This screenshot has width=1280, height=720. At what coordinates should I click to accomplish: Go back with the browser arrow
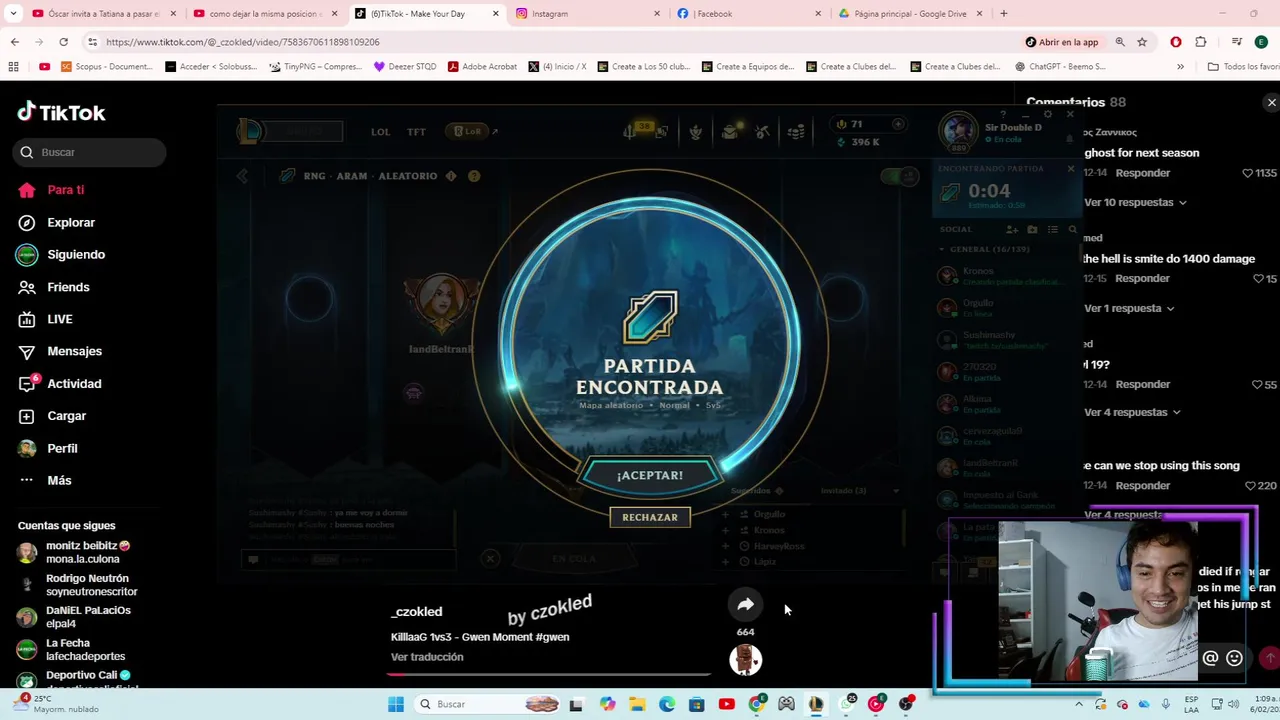[x=15, y=42]
